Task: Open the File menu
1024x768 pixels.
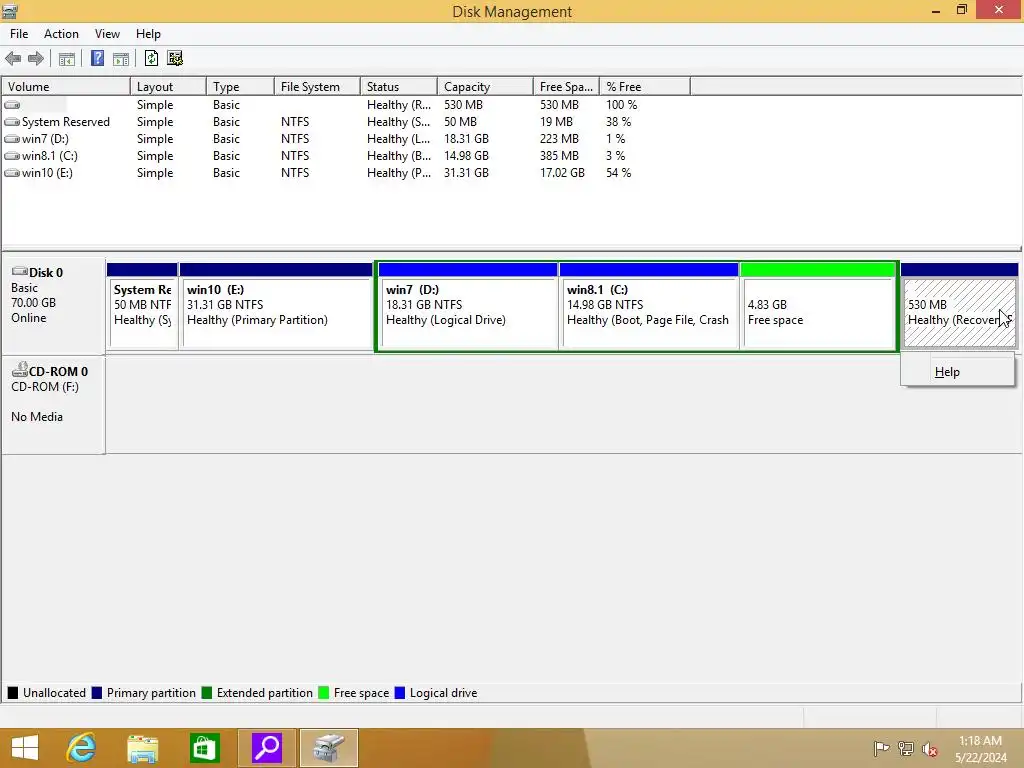Action: tap(19, 34)
